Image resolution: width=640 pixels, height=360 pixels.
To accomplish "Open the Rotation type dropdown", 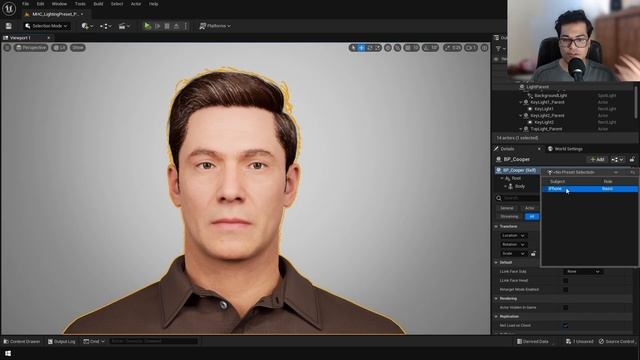I will click(x=513, y=244).
